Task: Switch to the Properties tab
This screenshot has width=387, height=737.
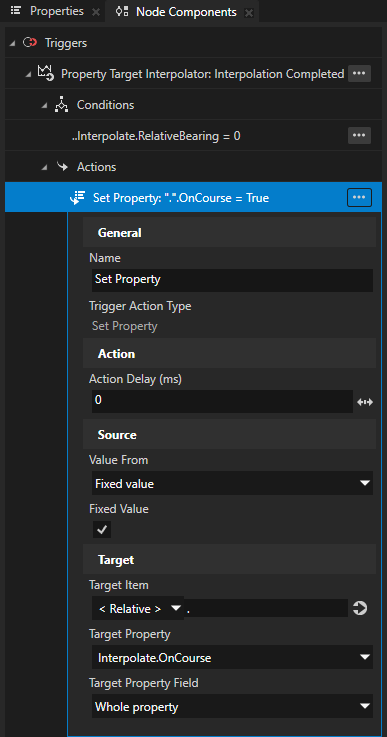Action: click(56, 11)
